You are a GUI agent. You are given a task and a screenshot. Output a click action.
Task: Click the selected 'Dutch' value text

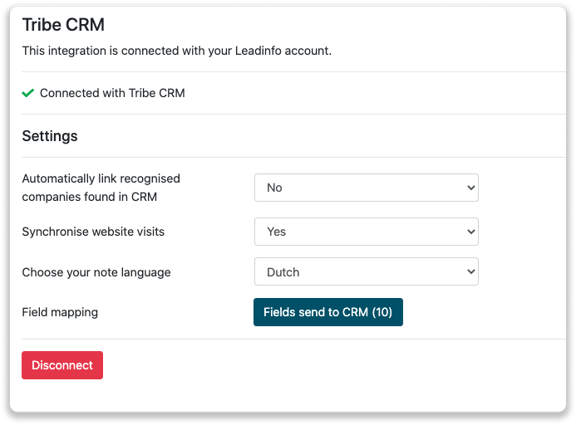283,272
